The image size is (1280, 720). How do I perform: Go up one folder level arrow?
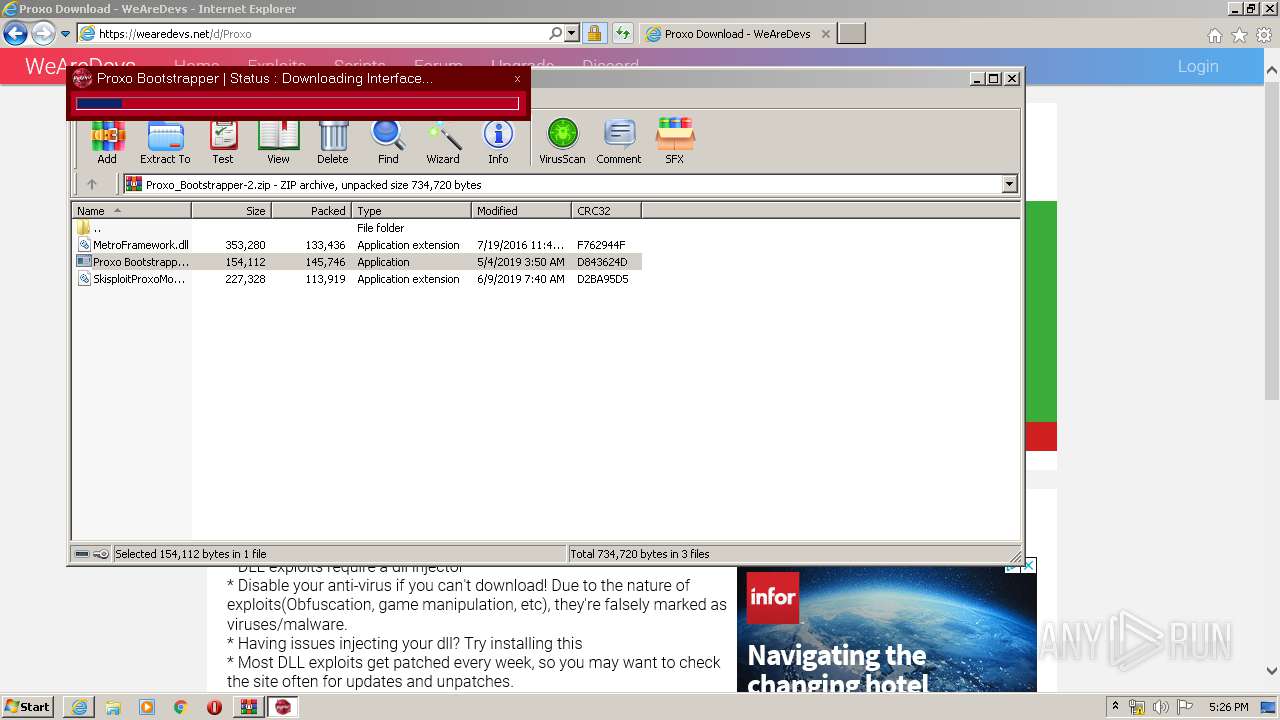(x=92, y=184)
